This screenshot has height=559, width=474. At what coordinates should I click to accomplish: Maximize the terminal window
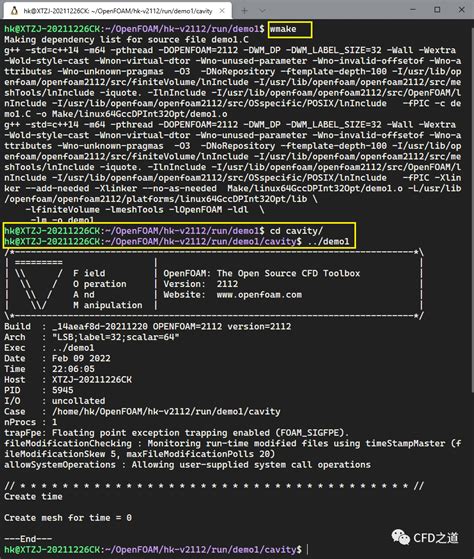coord(437,10)
